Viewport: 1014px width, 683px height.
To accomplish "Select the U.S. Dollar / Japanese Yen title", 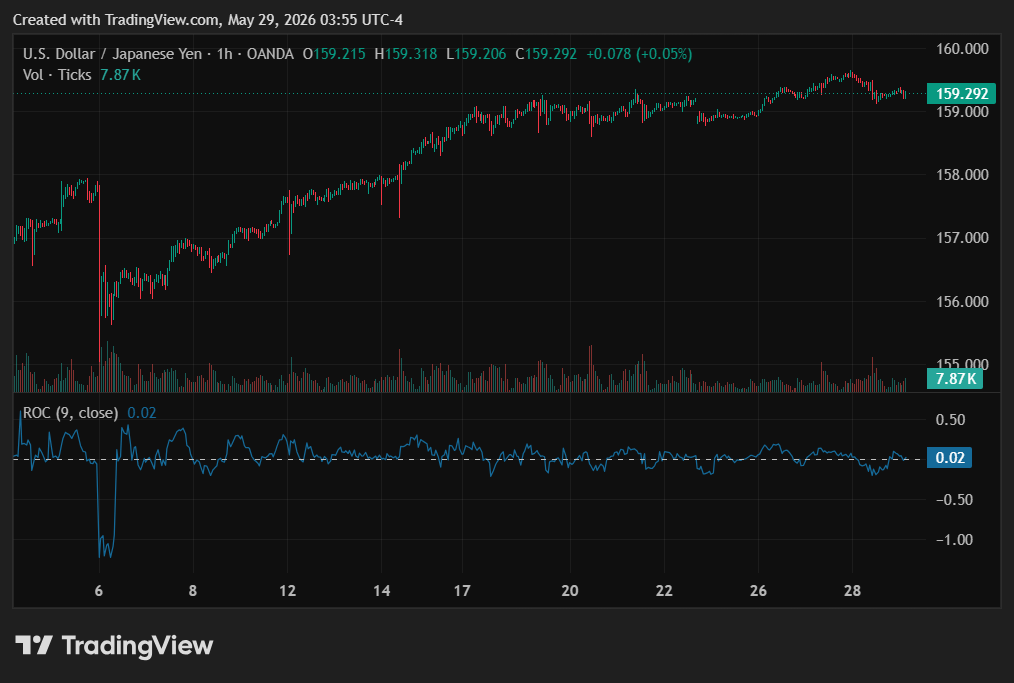I will 113,54.
